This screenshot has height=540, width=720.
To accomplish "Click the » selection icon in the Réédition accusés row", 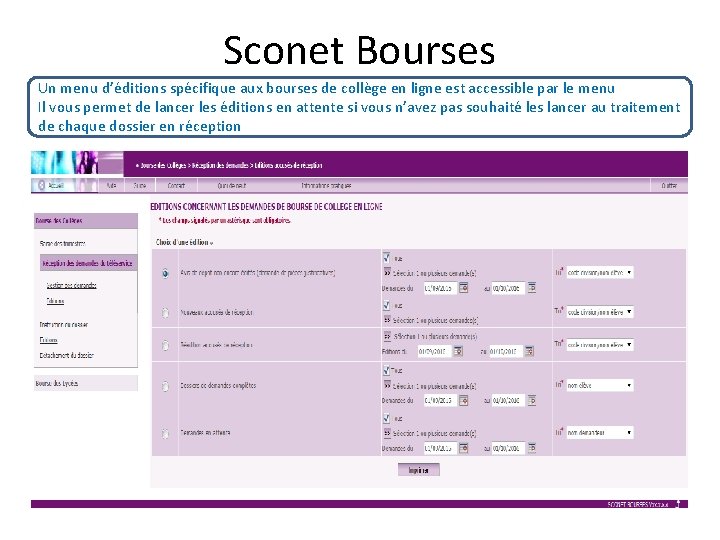I will click(x=387, y=336).
